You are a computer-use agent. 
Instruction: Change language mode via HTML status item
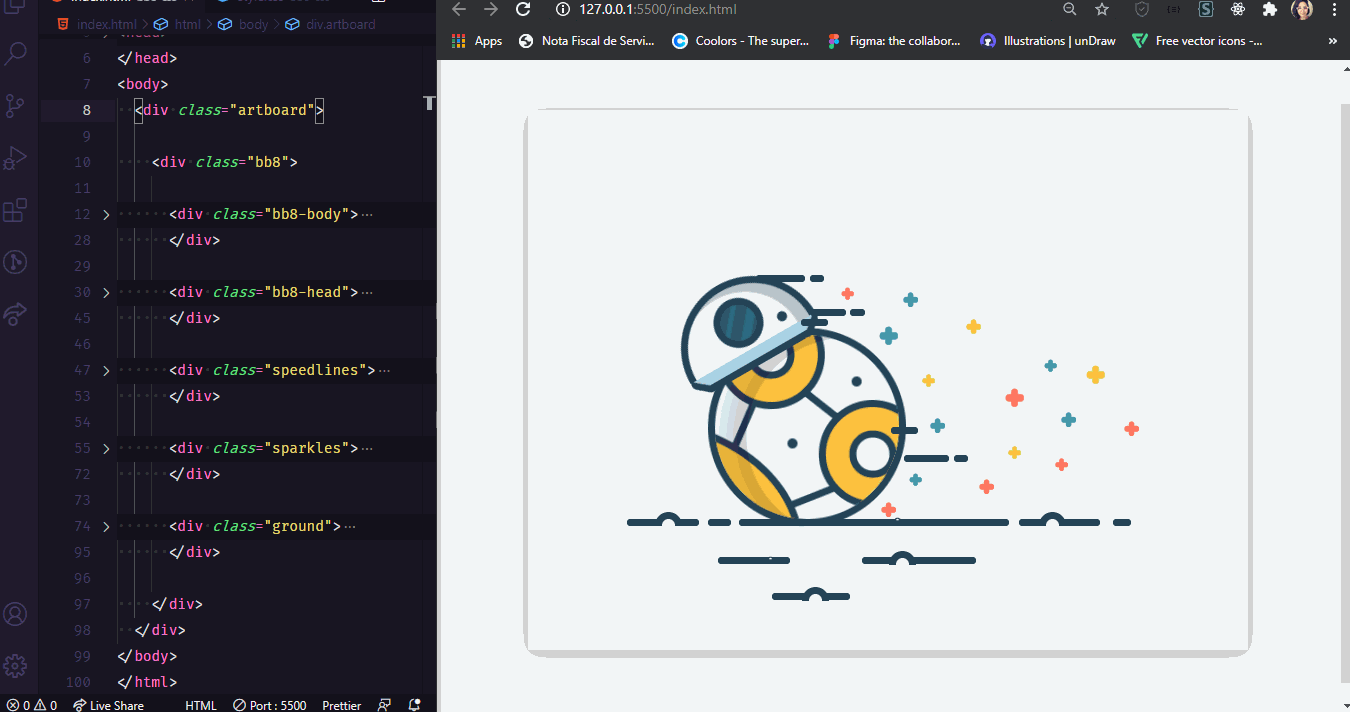tap(201, 705)
